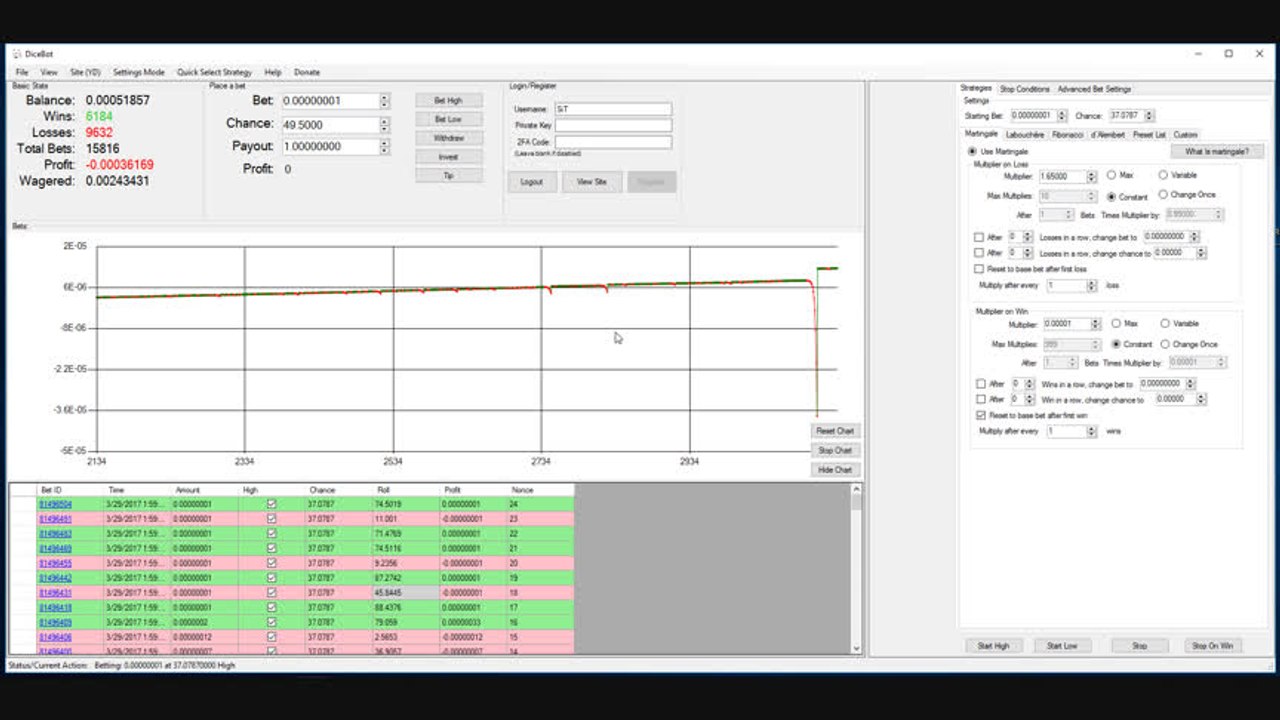Switch to the Stop Conditions tab
1280x720 pixels.
1025,89
